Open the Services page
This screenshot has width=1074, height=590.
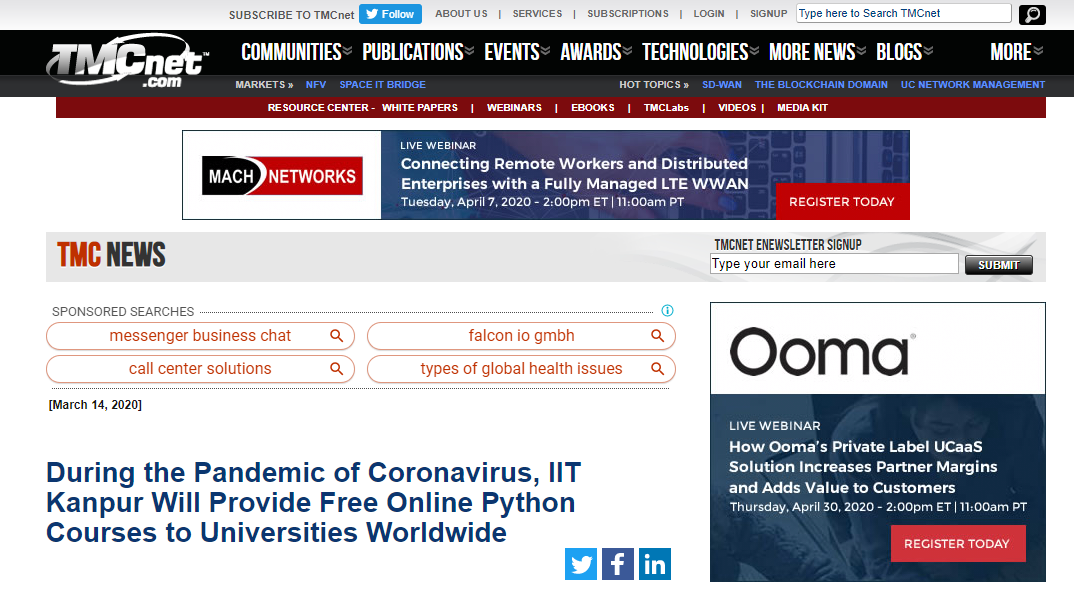[537, 14]
